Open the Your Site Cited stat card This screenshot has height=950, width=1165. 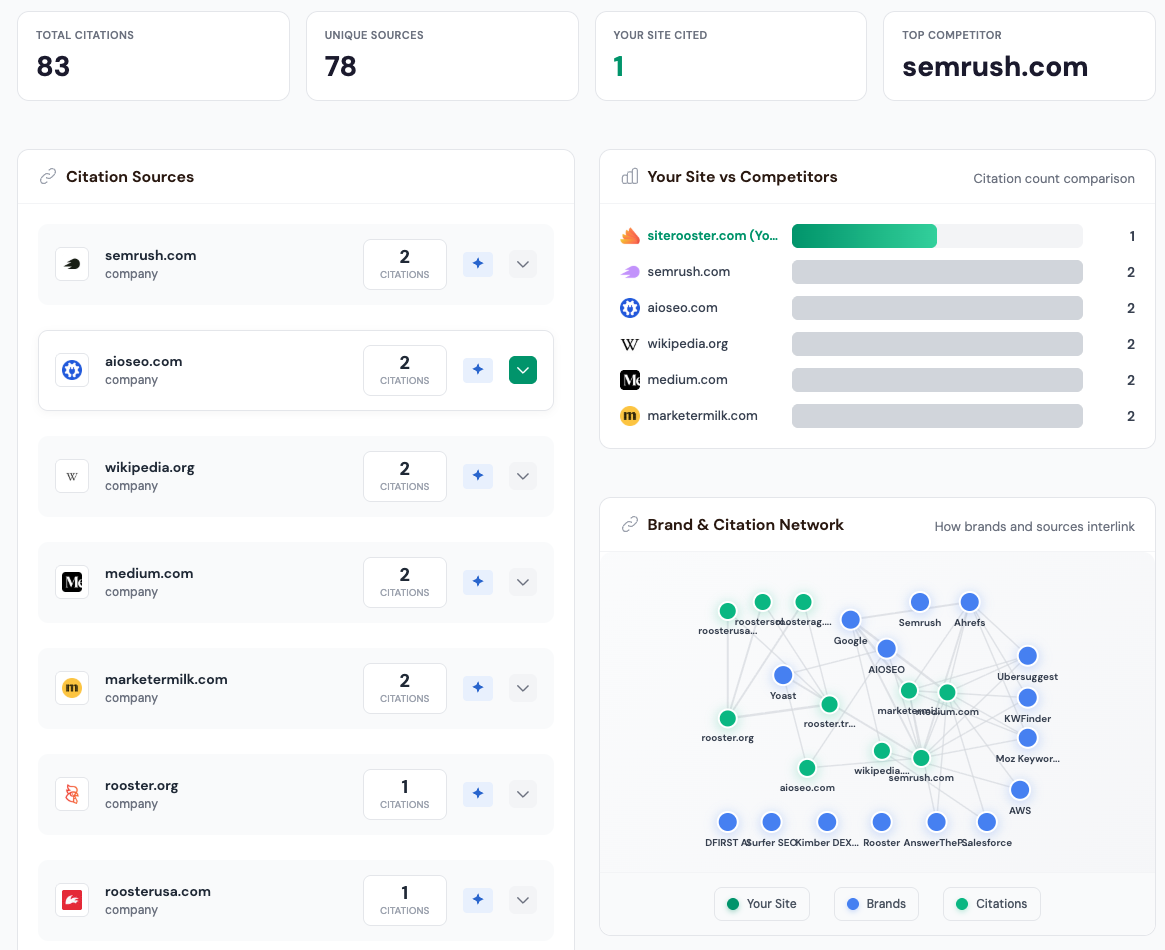[x=730, y=56]
